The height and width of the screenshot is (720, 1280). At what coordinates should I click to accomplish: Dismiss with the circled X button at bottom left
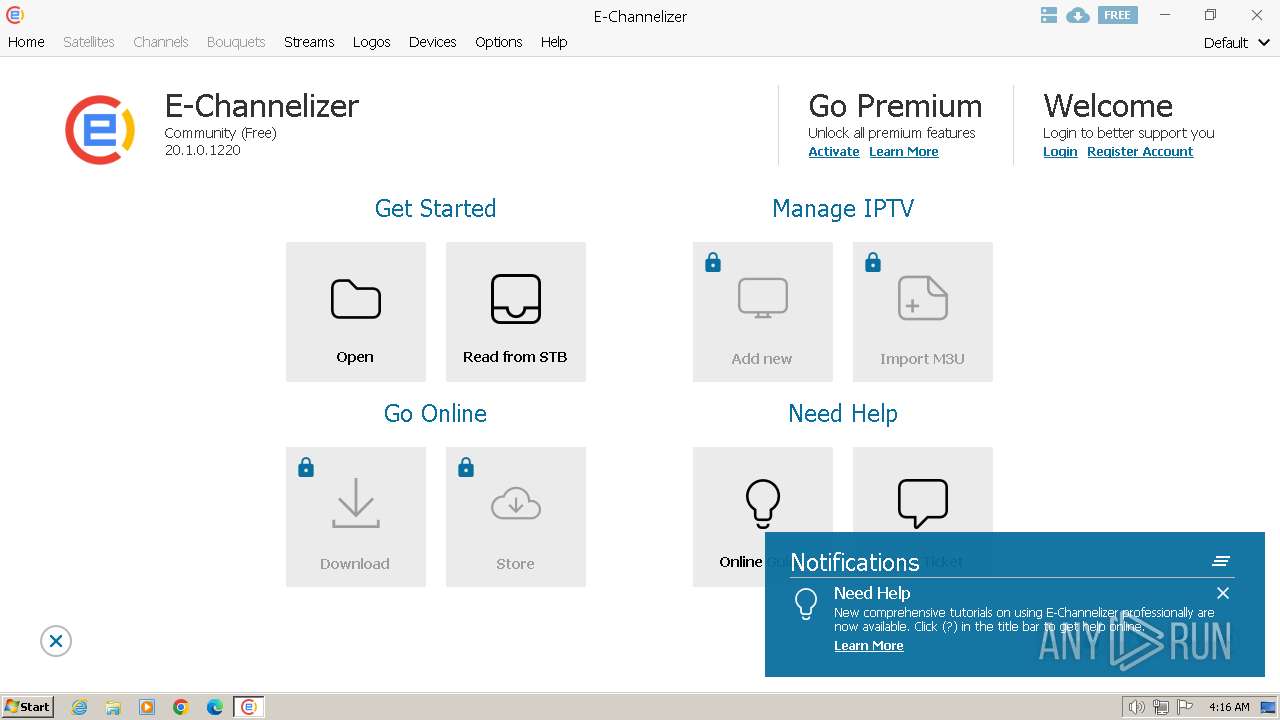click(56, 641)
